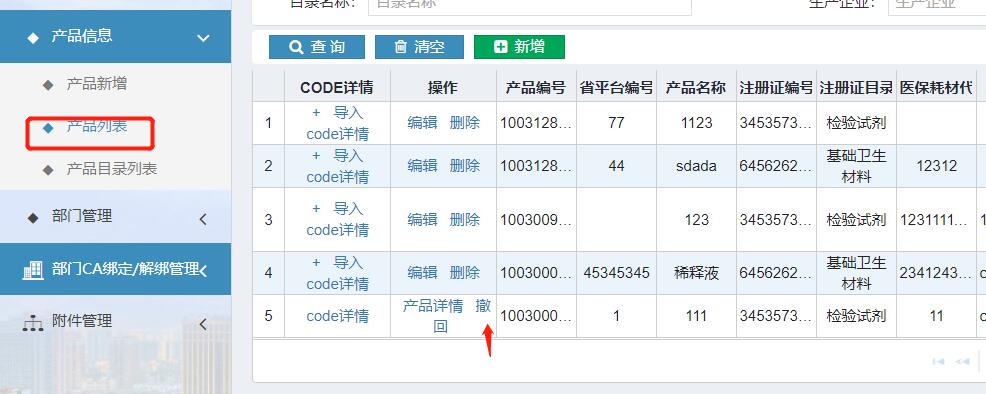Click the trash icon in 清空 button
Image resolution: width=986 pixels, height=394 pixels.
click(x=401, y=47)
